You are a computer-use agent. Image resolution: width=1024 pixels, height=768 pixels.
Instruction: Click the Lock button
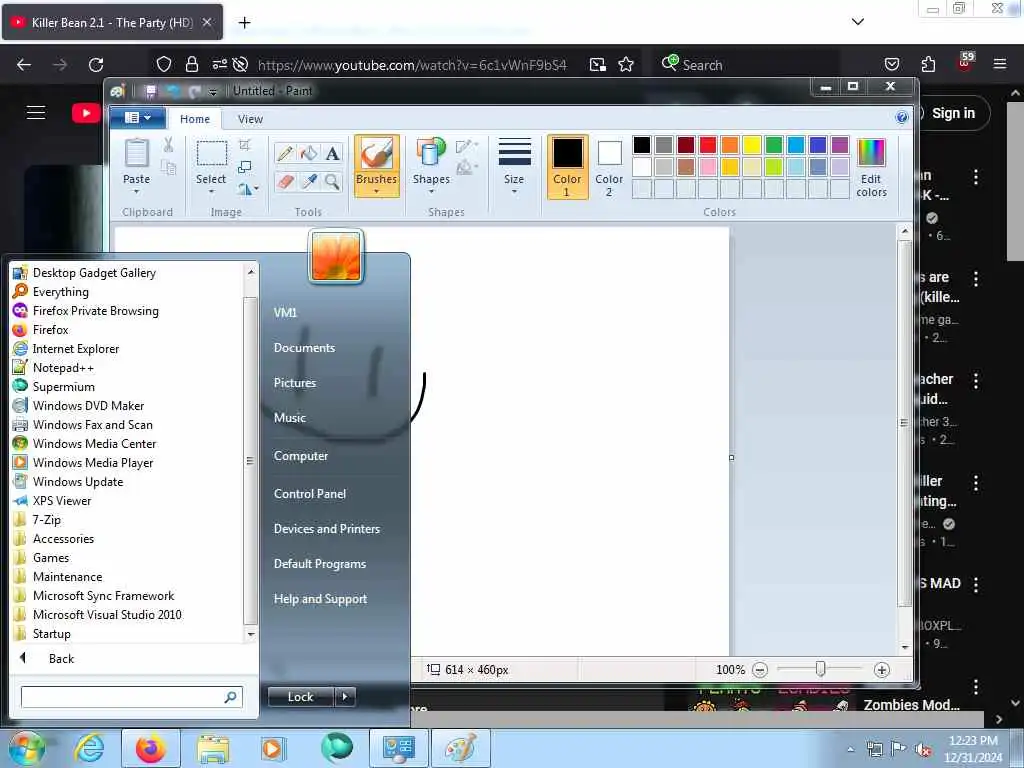click(x=301, y=697)
